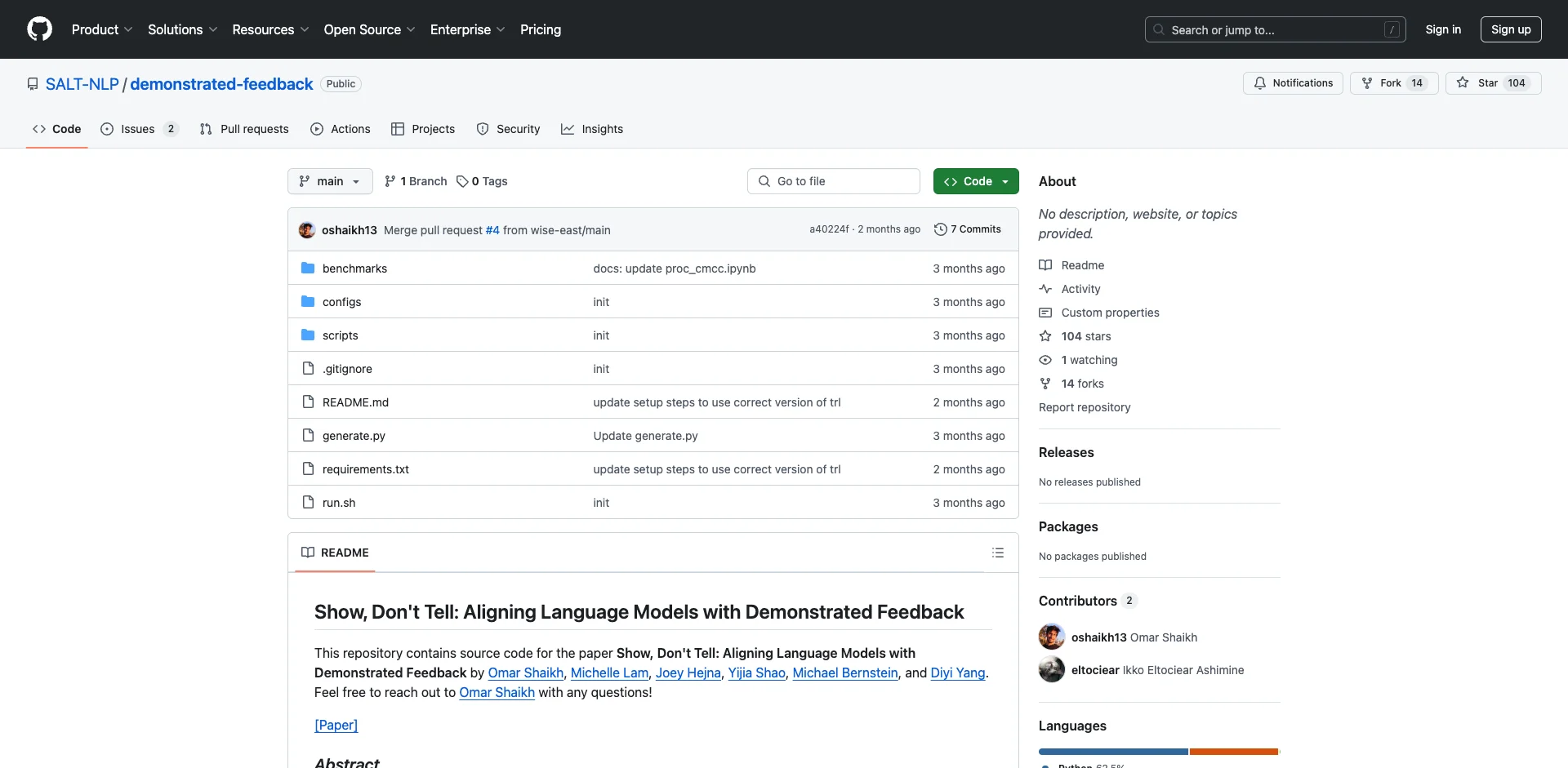The image size is (1568, 768).
Task: Click the orange segment in Languages bar
Action: 1234,752
